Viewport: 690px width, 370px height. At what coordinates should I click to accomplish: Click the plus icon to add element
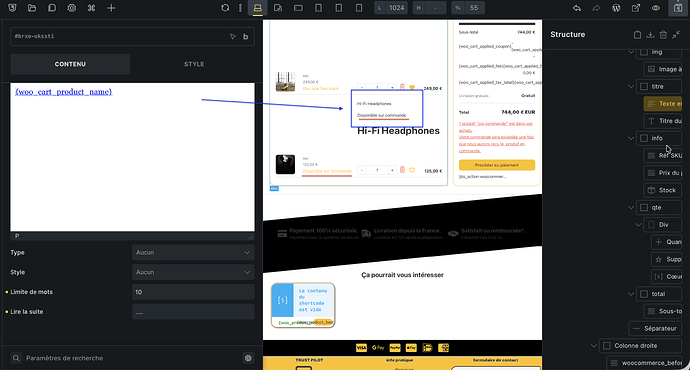coord(111,8)
